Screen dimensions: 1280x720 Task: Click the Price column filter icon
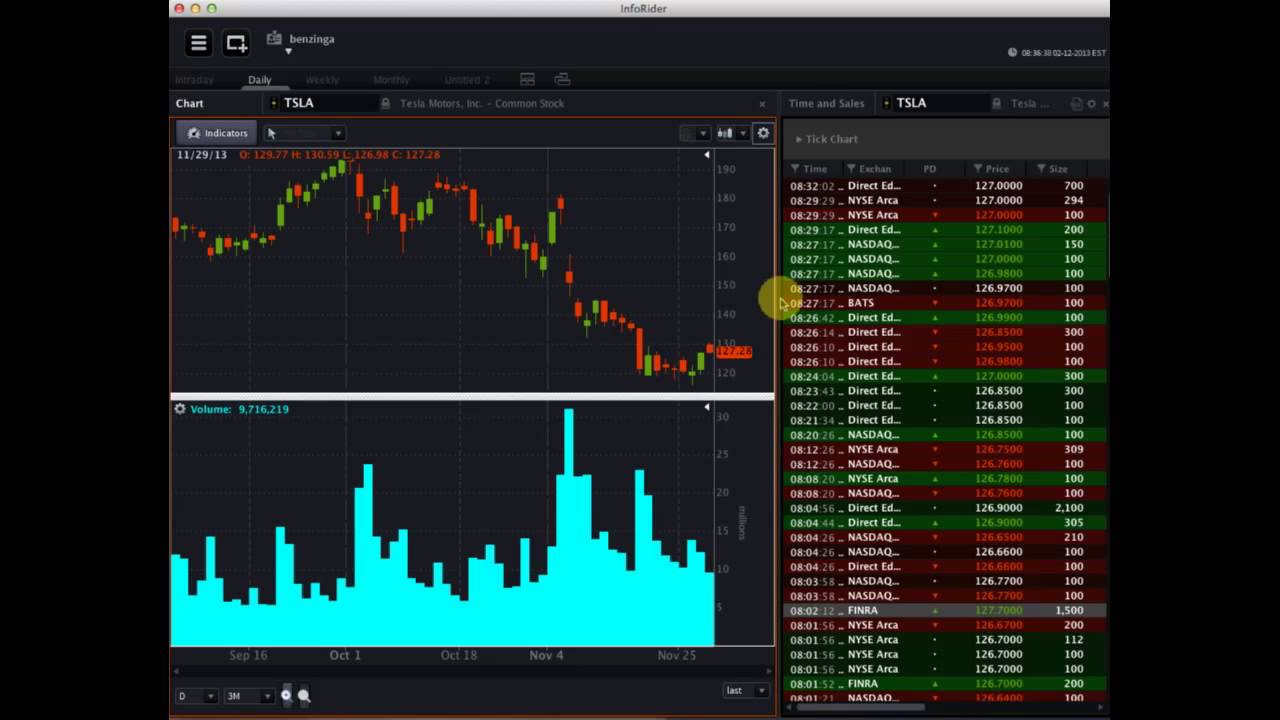979,169
